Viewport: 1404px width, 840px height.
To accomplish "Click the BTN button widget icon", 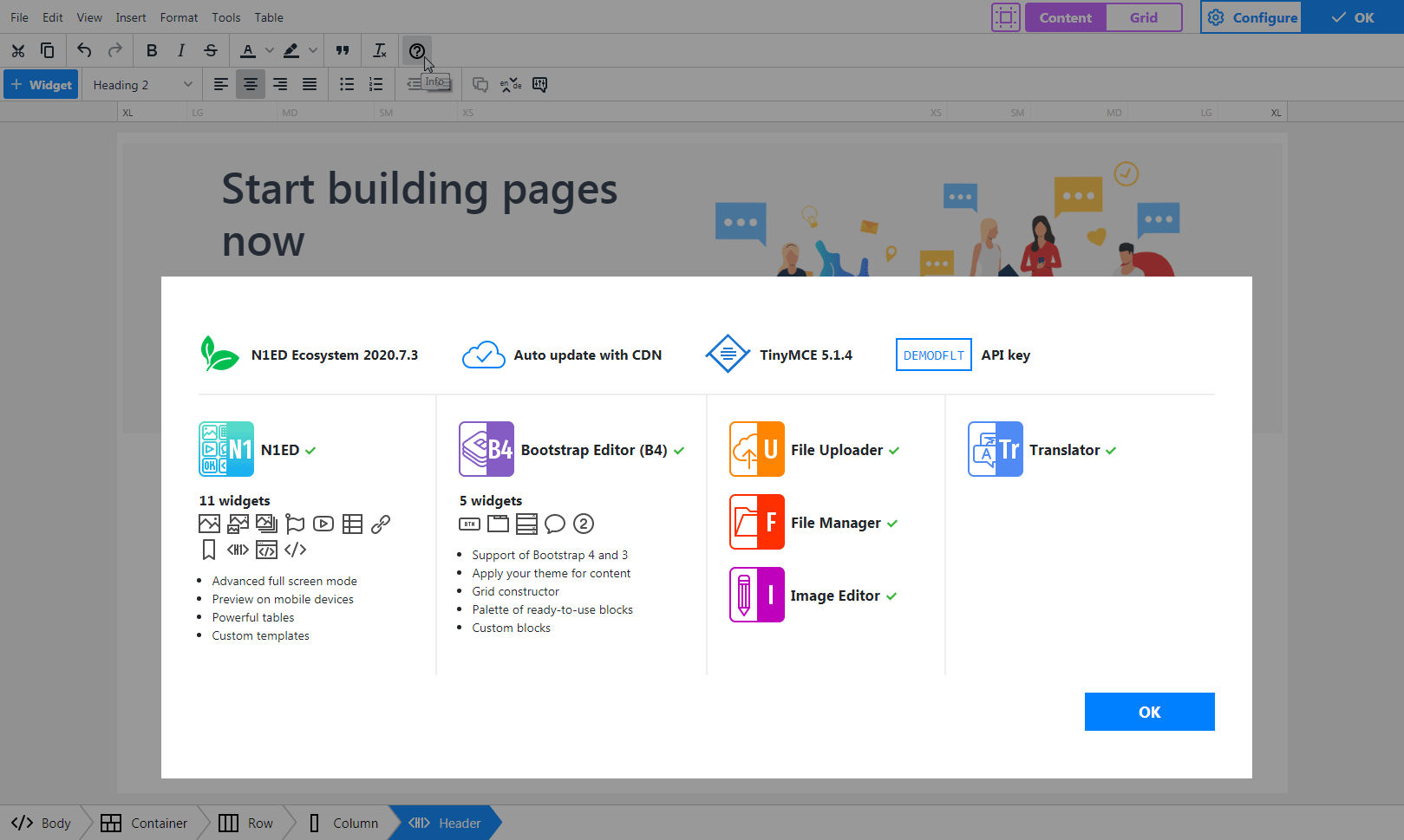I will click(469, 524).
